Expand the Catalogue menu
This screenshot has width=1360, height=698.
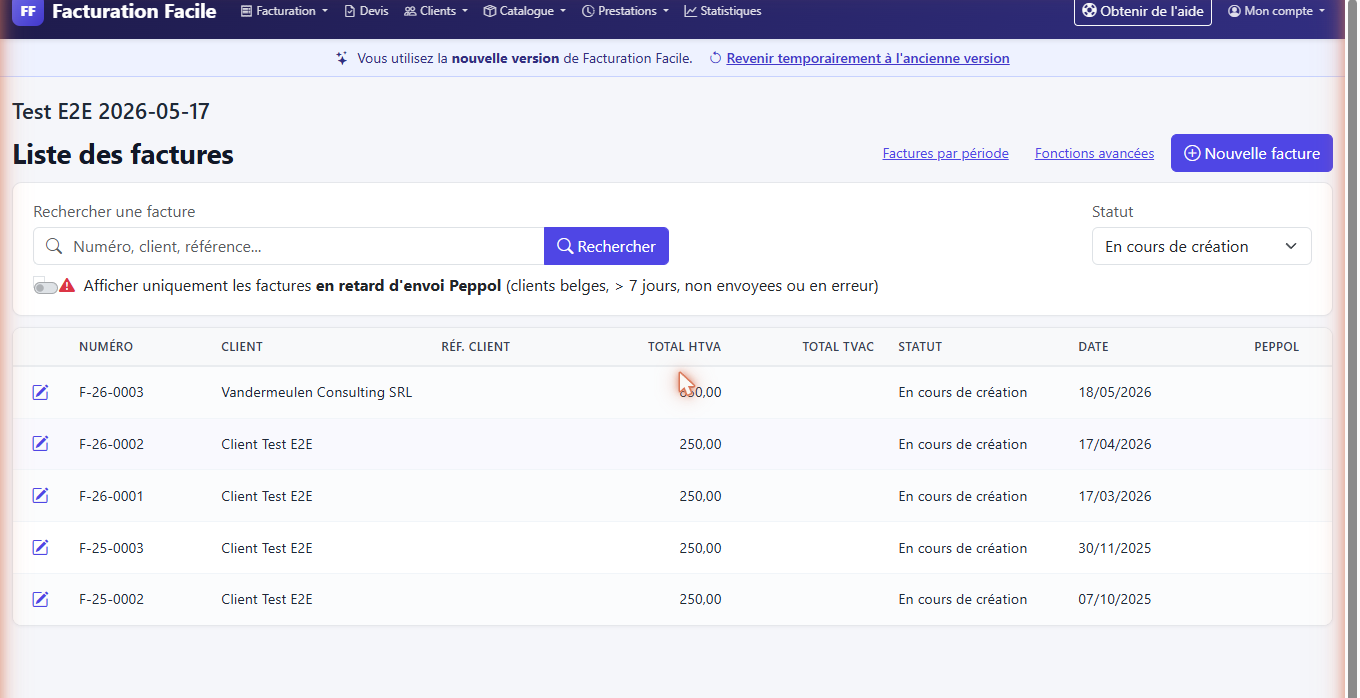(x=524, y=11)
